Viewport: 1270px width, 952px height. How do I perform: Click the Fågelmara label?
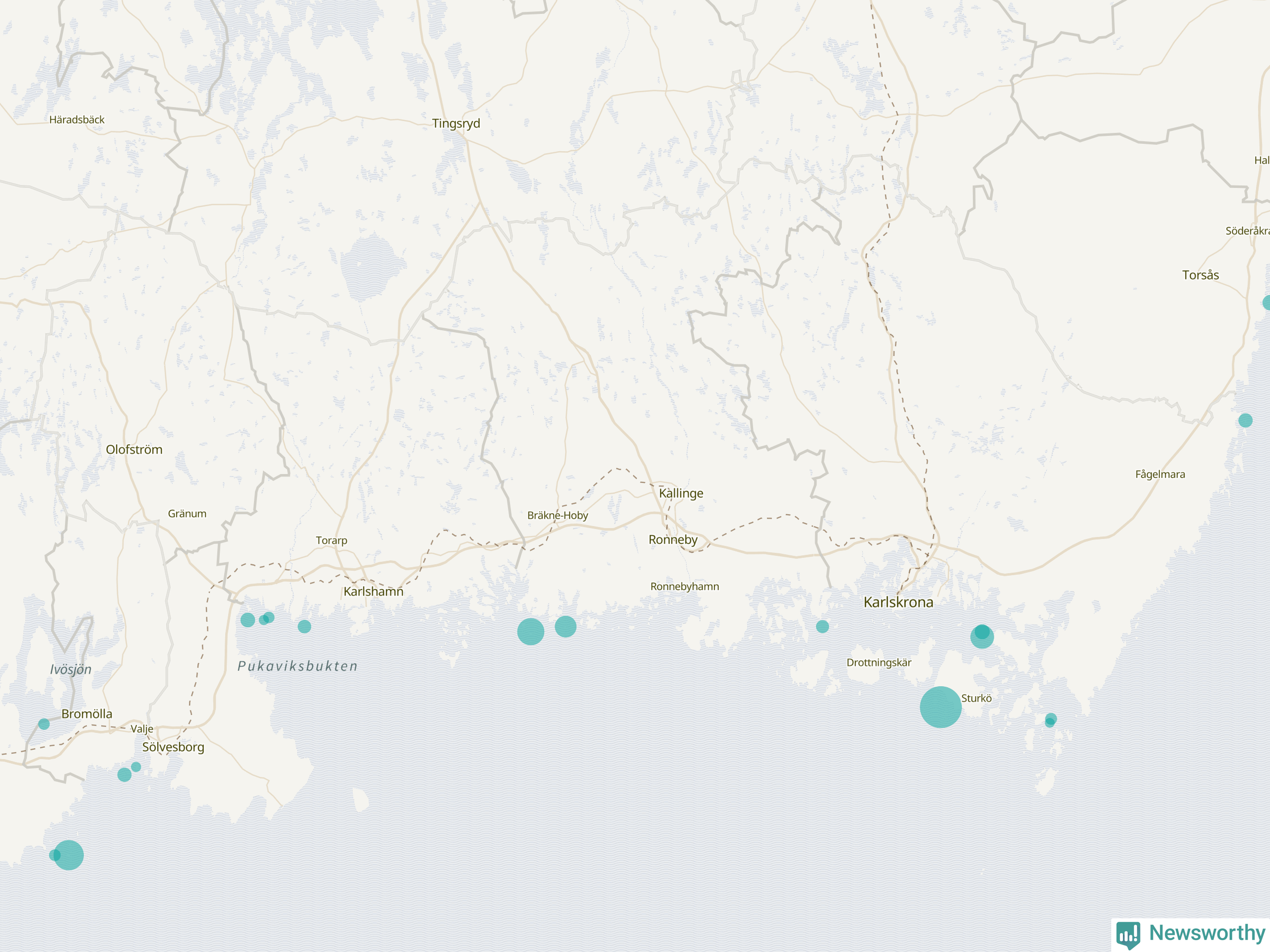pos(1160,474)
